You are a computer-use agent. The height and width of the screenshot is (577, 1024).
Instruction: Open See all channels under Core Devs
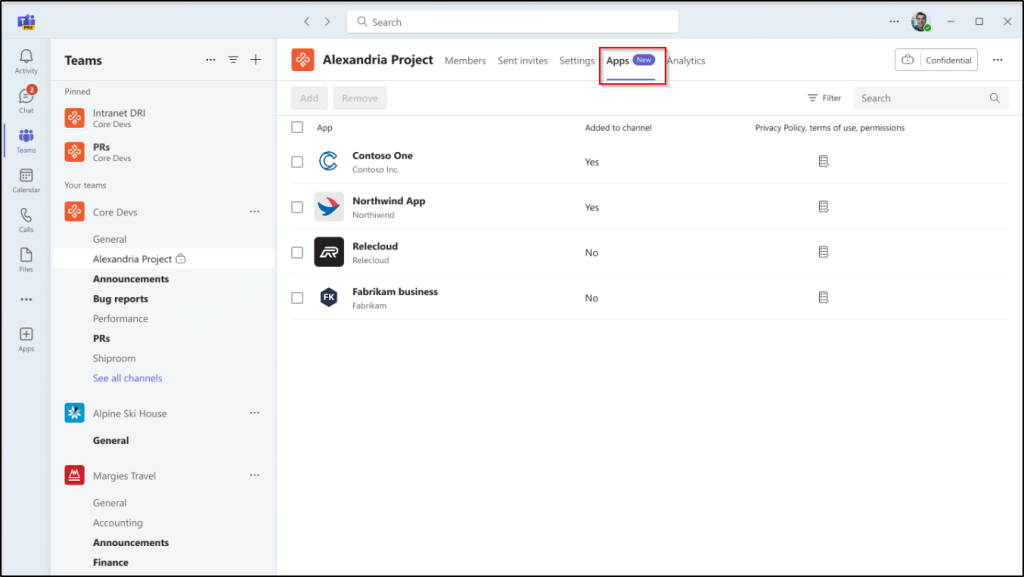127,378
